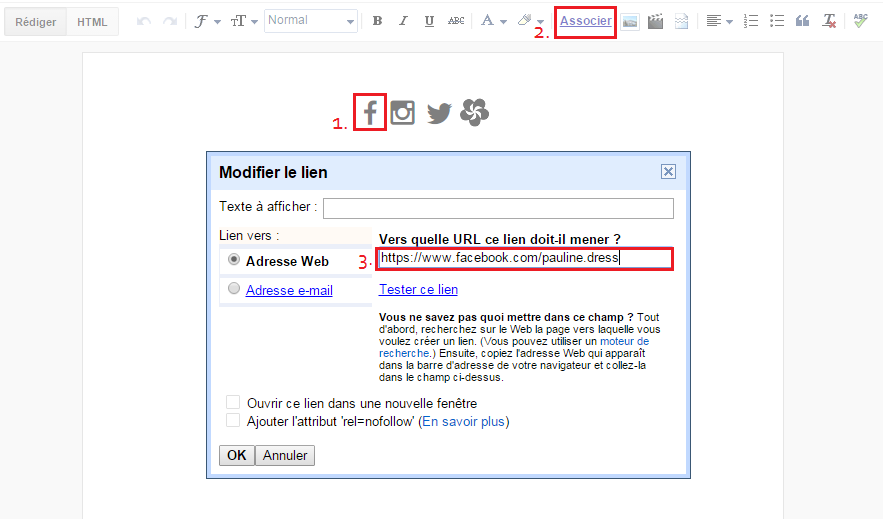Toggle underline formatting
The width and height of the screenshot is (883, 519).
click(x=429, y=21)
